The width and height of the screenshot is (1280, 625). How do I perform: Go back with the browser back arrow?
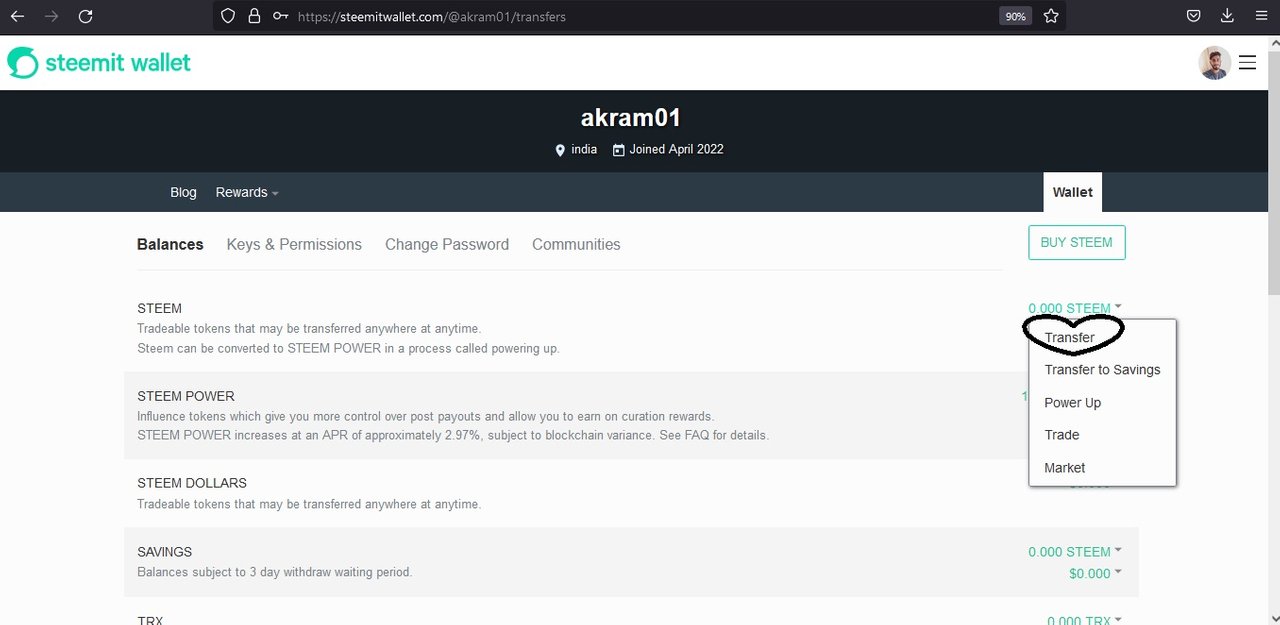pos(17,16)
